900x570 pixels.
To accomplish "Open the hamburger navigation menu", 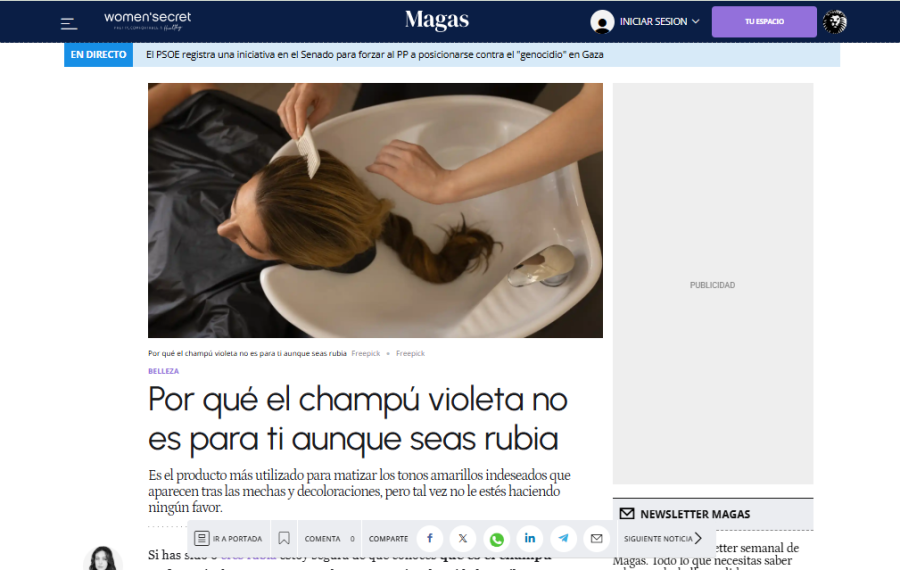I will (x=69, y=24).
